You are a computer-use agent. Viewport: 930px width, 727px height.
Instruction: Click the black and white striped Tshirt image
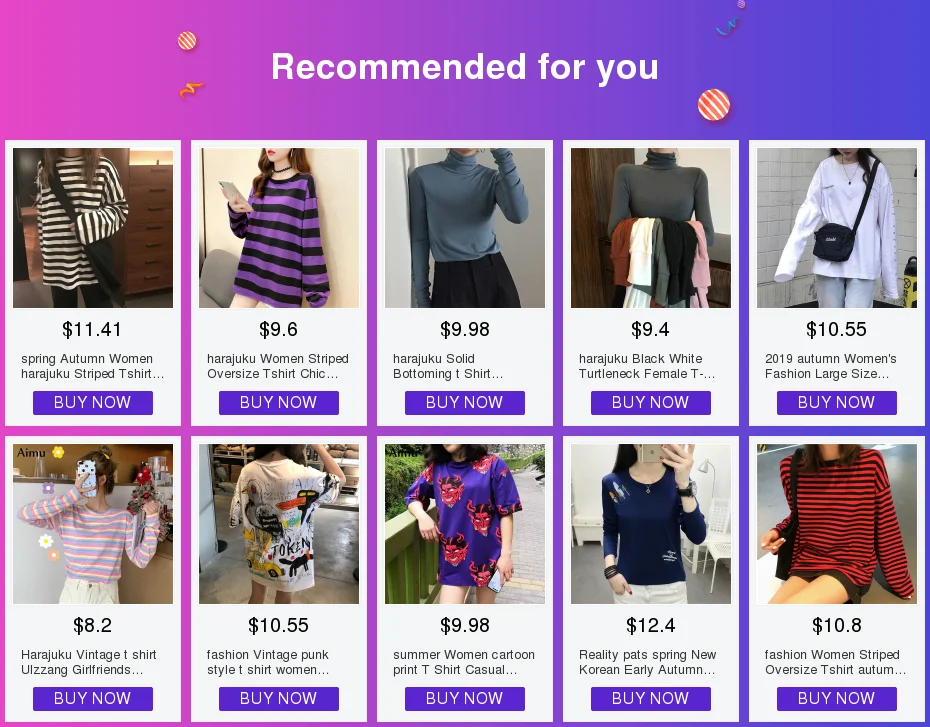(93, 228)
